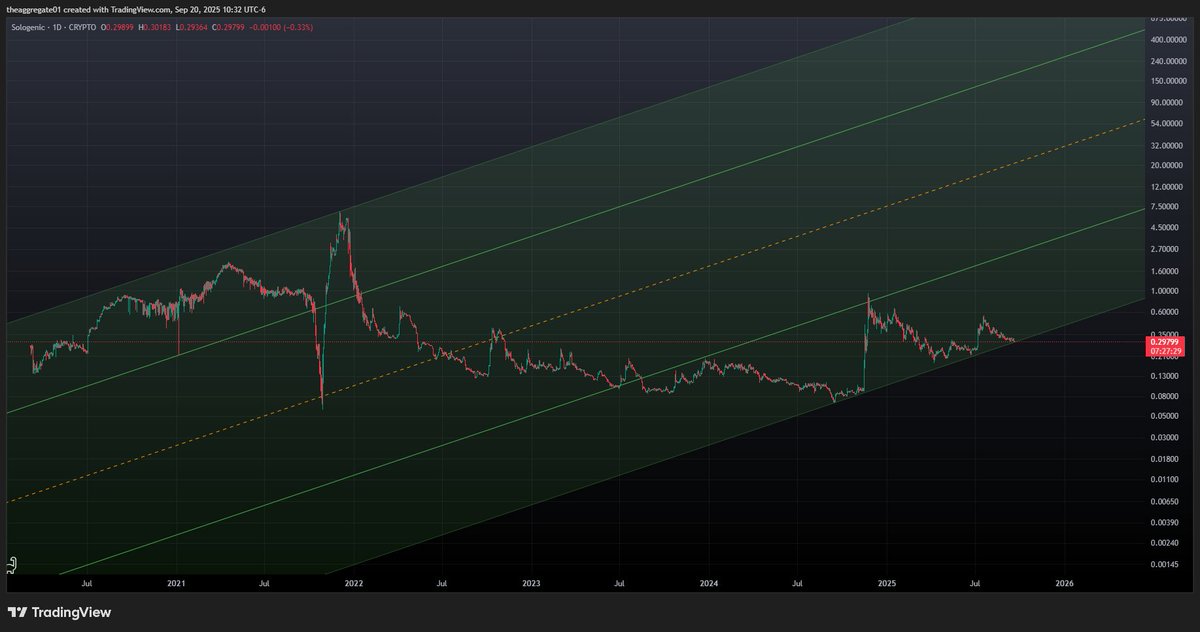Click the Jul label between 2023 and 2024
The height and width of the screenshot is (632, 1200).
click(620, 582)
